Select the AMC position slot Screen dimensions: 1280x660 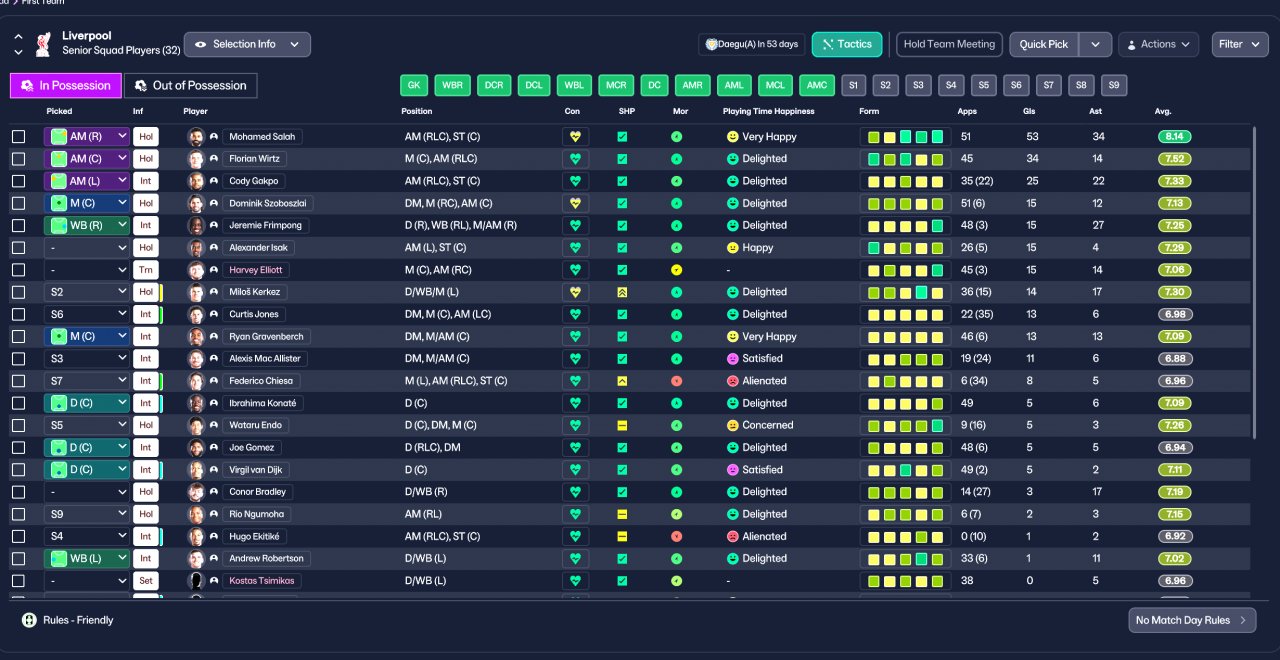pos(818,86)
